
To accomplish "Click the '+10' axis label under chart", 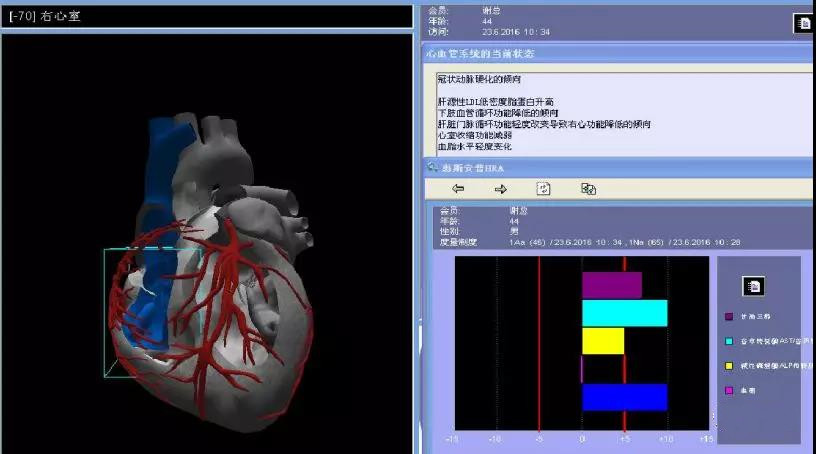I will pyautogui.click(x=666, y=439).
